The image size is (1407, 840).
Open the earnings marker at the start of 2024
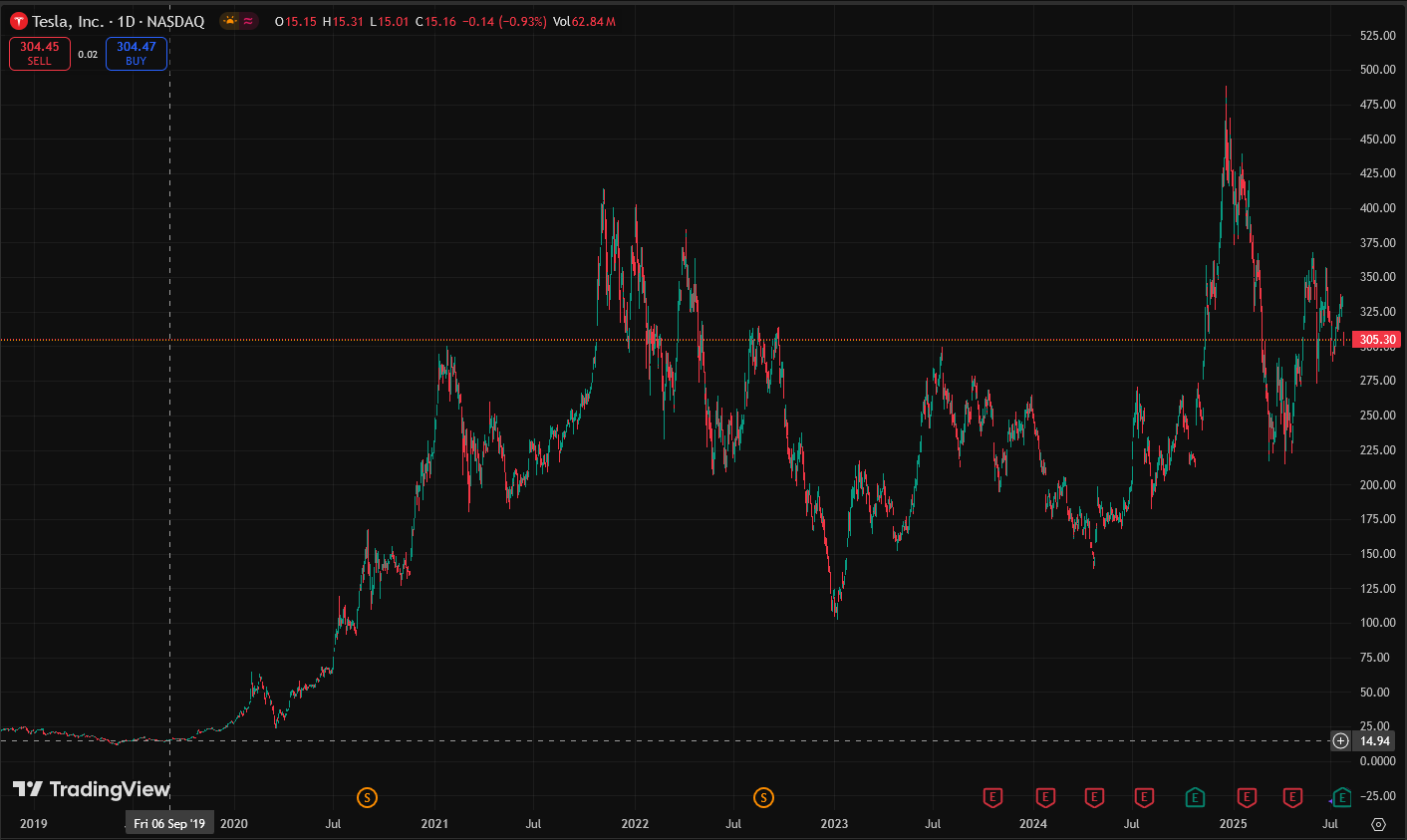pyautogui.click(x=1045, y=797)
